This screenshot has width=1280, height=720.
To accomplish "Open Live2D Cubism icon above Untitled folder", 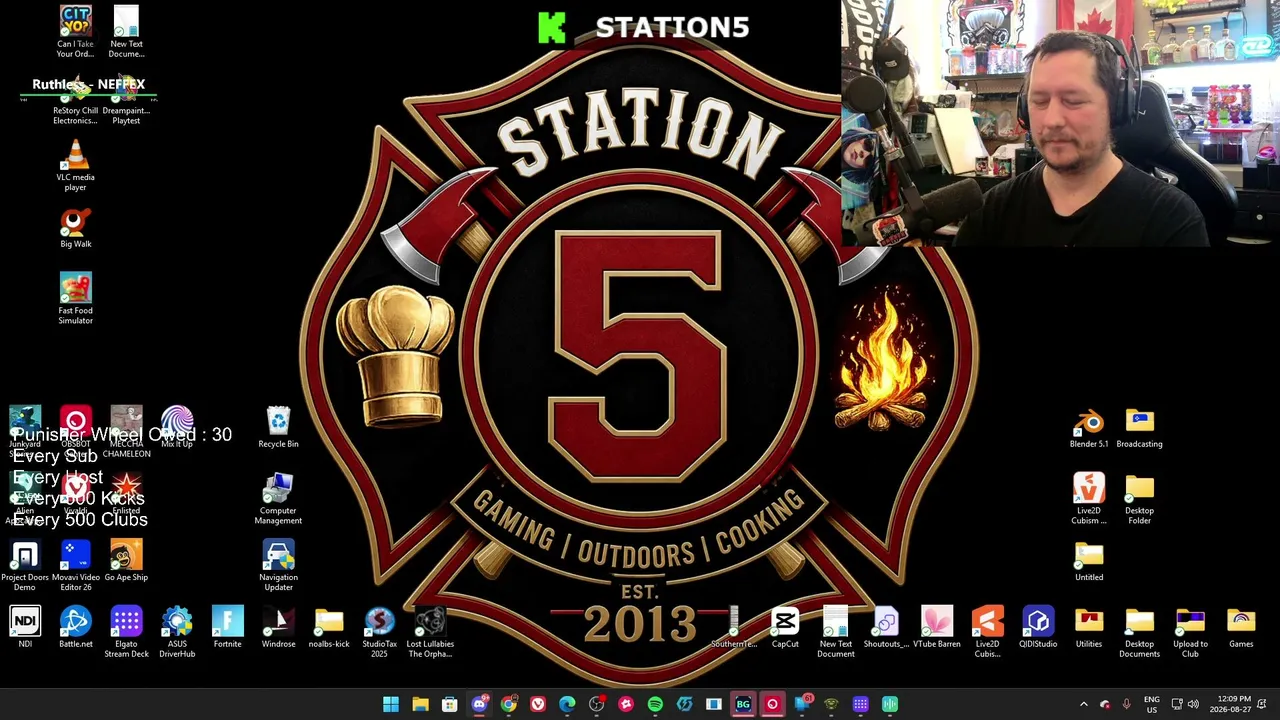I will coord(1089,499).
